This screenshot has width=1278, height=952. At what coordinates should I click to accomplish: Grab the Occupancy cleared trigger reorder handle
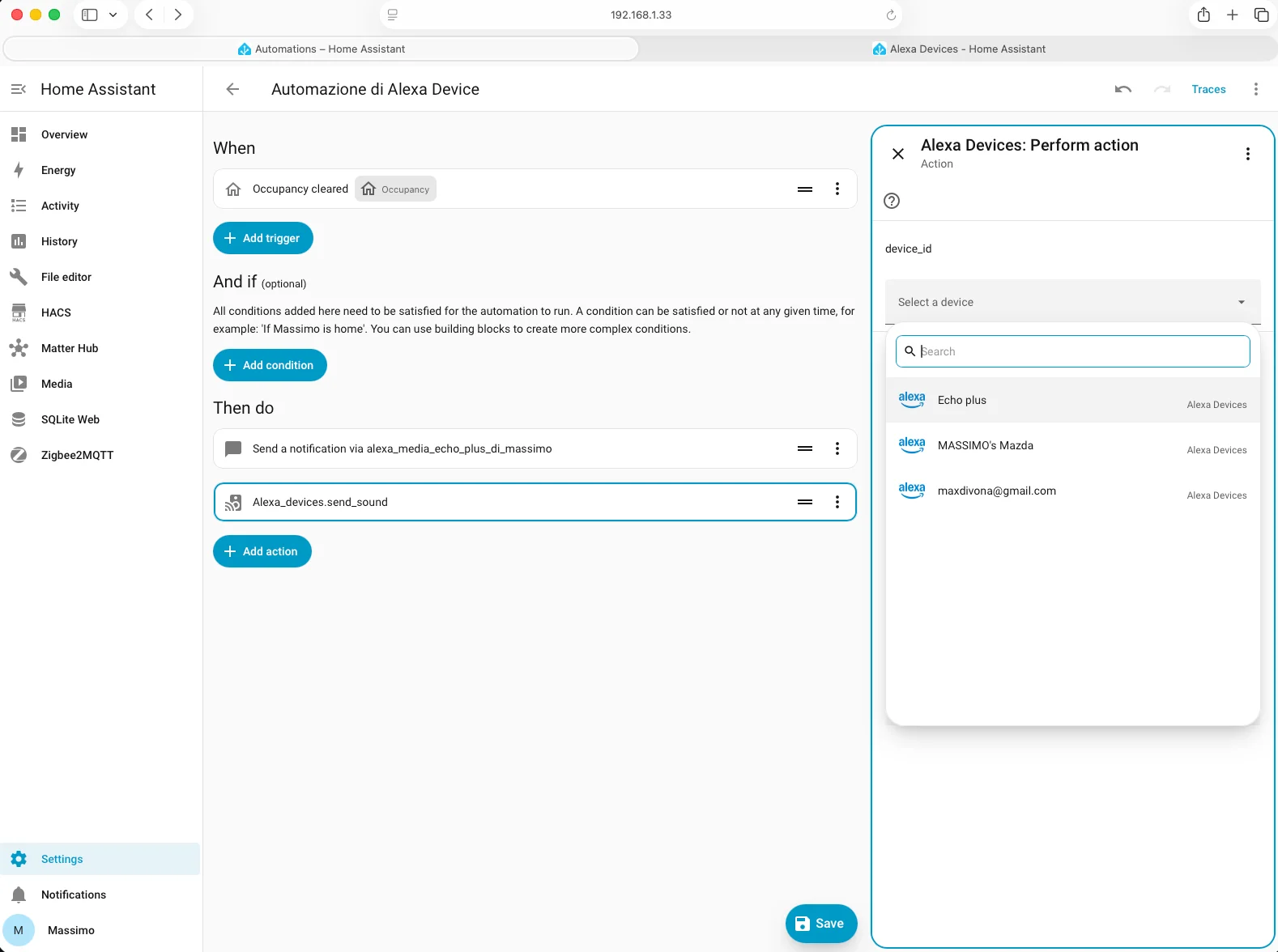pyautogui.click(x=805, y=189)
